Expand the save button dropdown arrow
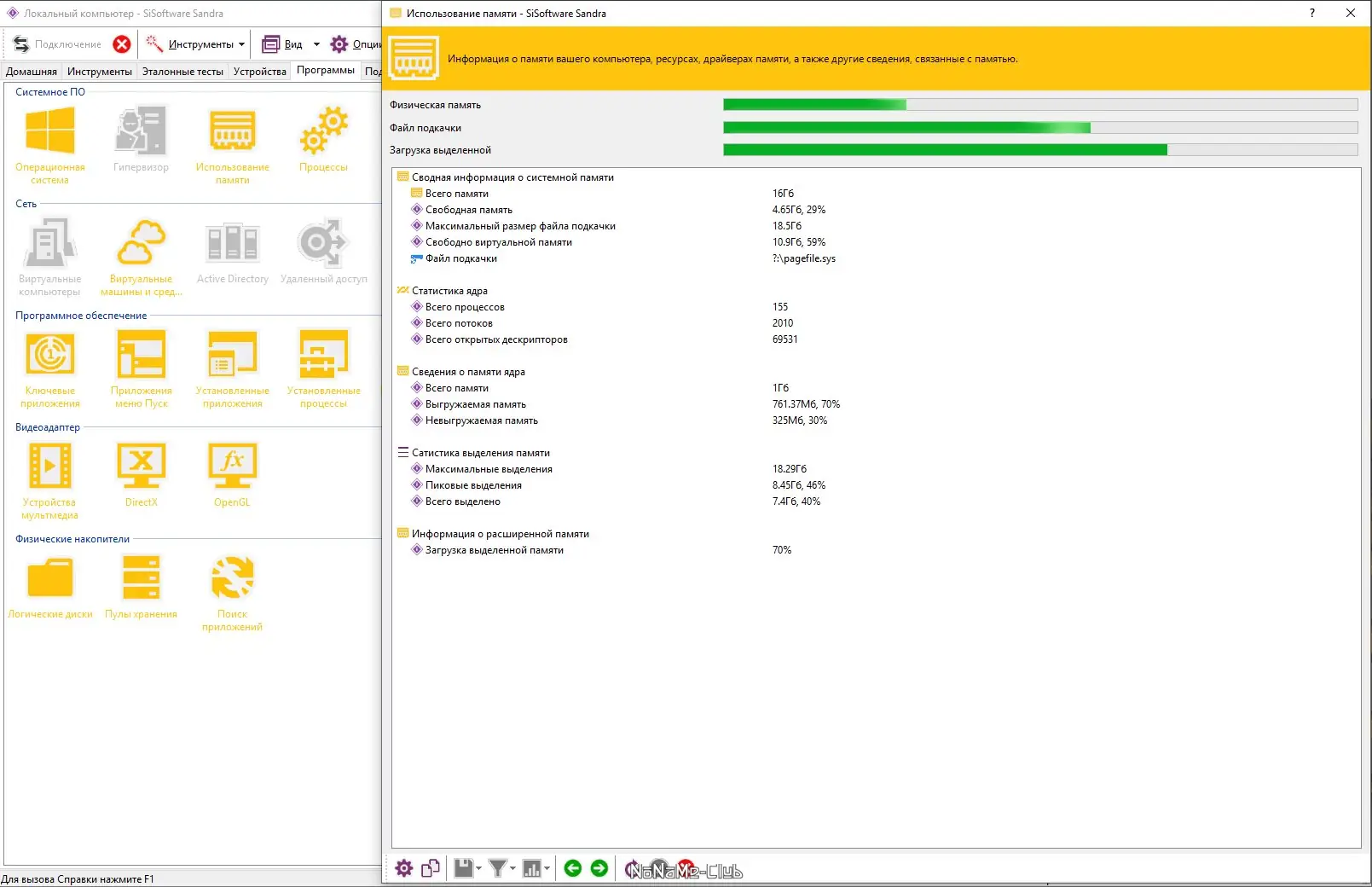This screenshot has height=887, width=1372. tap(478, 868)
